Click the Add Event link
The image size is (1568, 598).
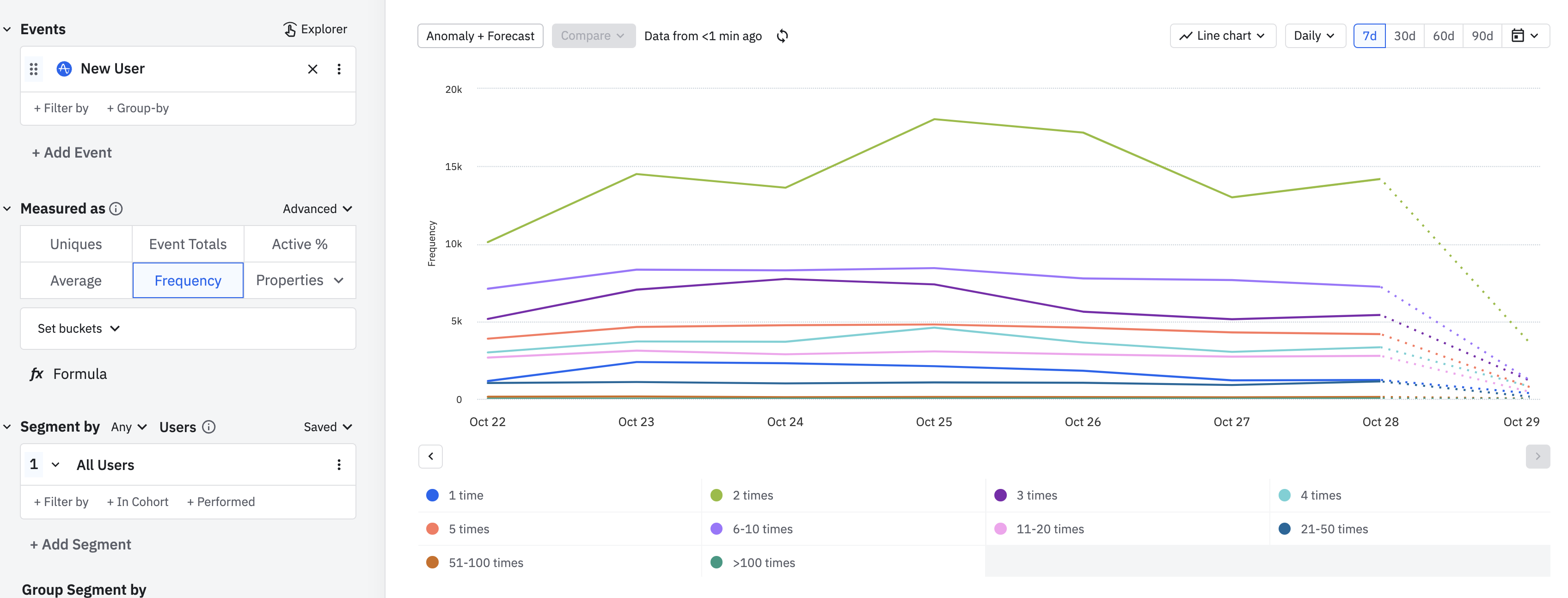[x=72, y=153]
